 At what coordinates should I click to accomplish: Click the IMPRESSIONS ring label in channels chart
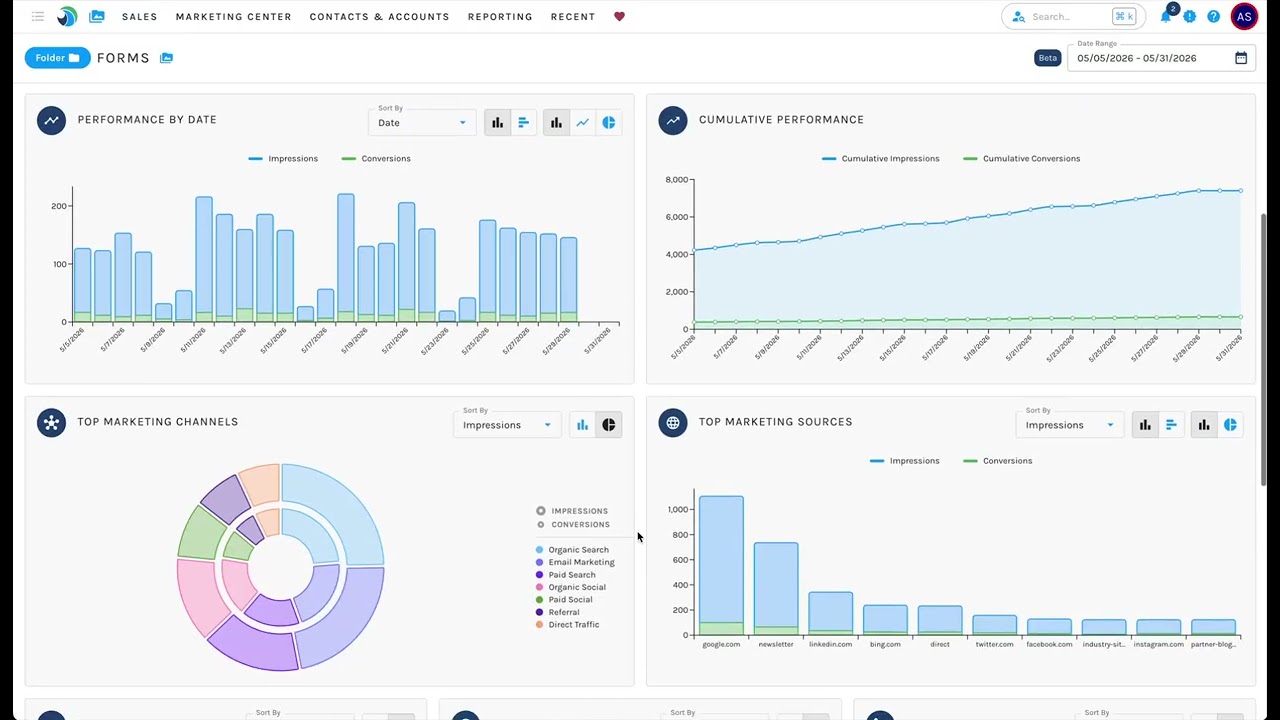(x=572, y=511)
